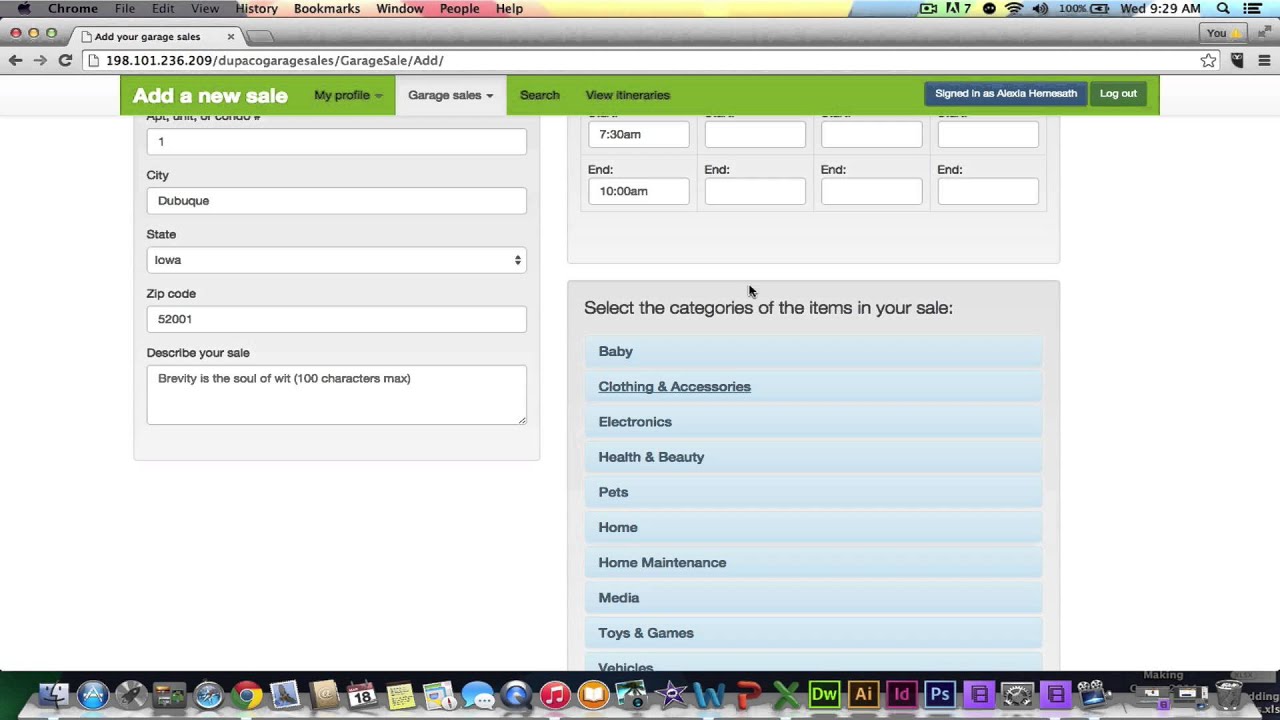Click the screen recording camera menu bar icon
The width and height of the screenshot is (1280, 720).
tap(929, 9)
